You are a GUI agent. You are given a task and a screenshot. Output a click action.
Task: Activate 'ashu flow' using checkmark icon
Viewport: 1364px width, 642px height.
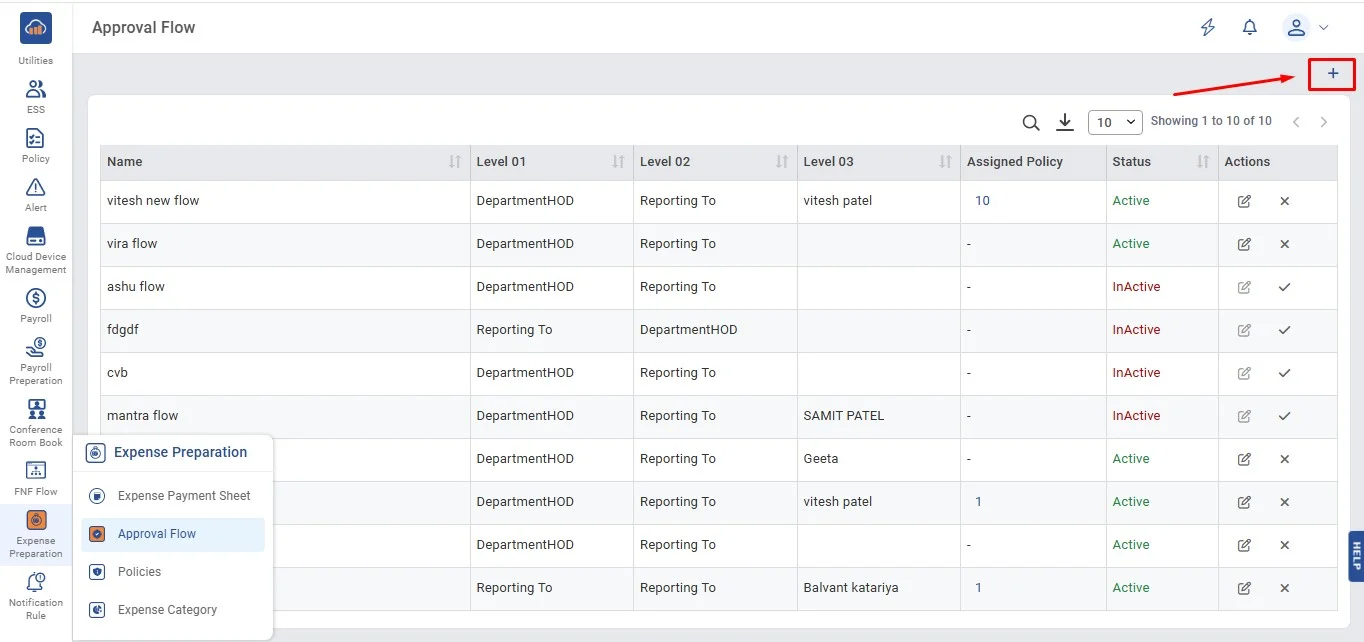click(x=1284, y=287)
